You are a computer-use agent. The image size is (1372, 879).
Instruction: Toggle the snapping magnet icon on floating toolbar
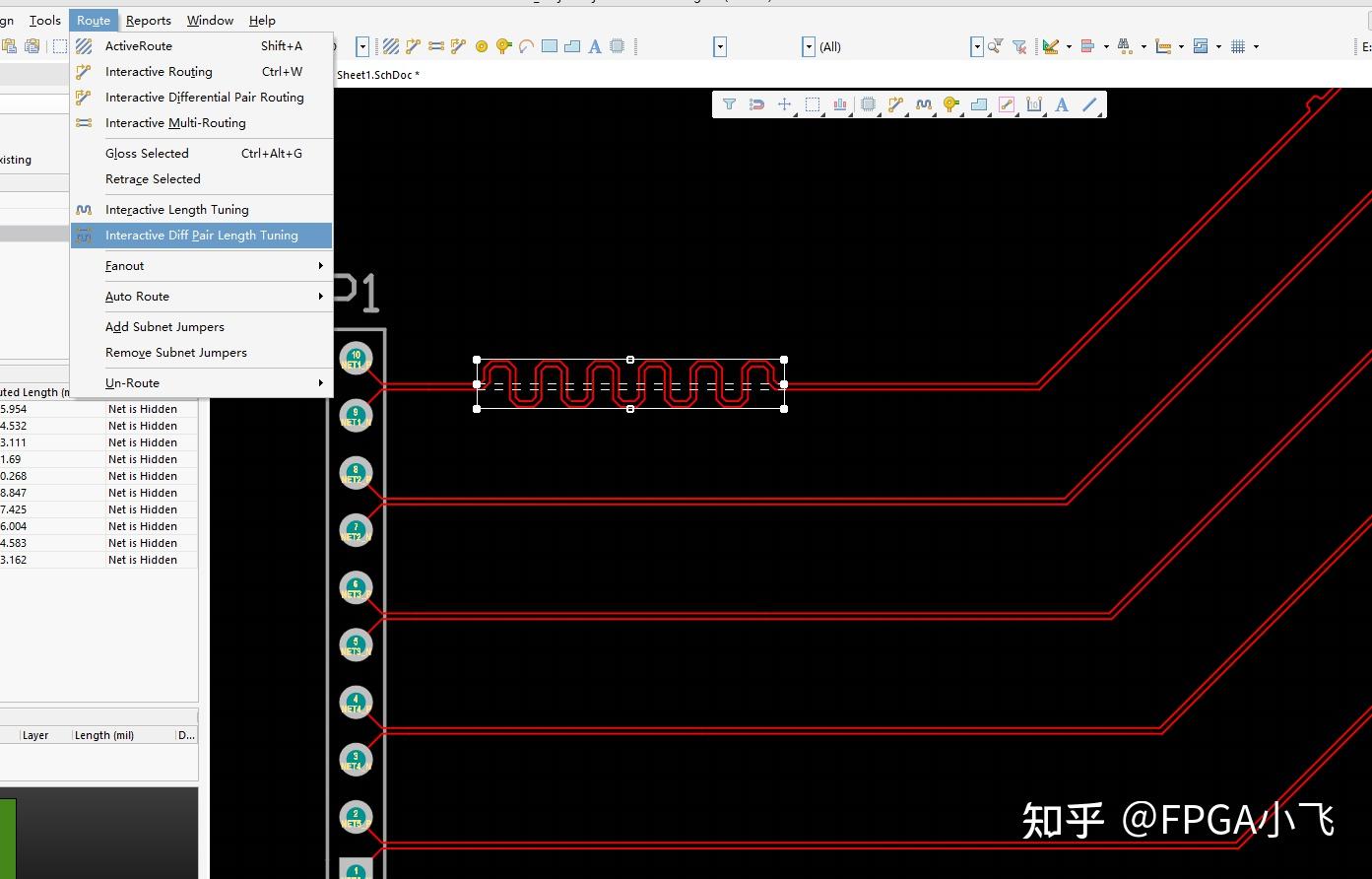point(755,103)
